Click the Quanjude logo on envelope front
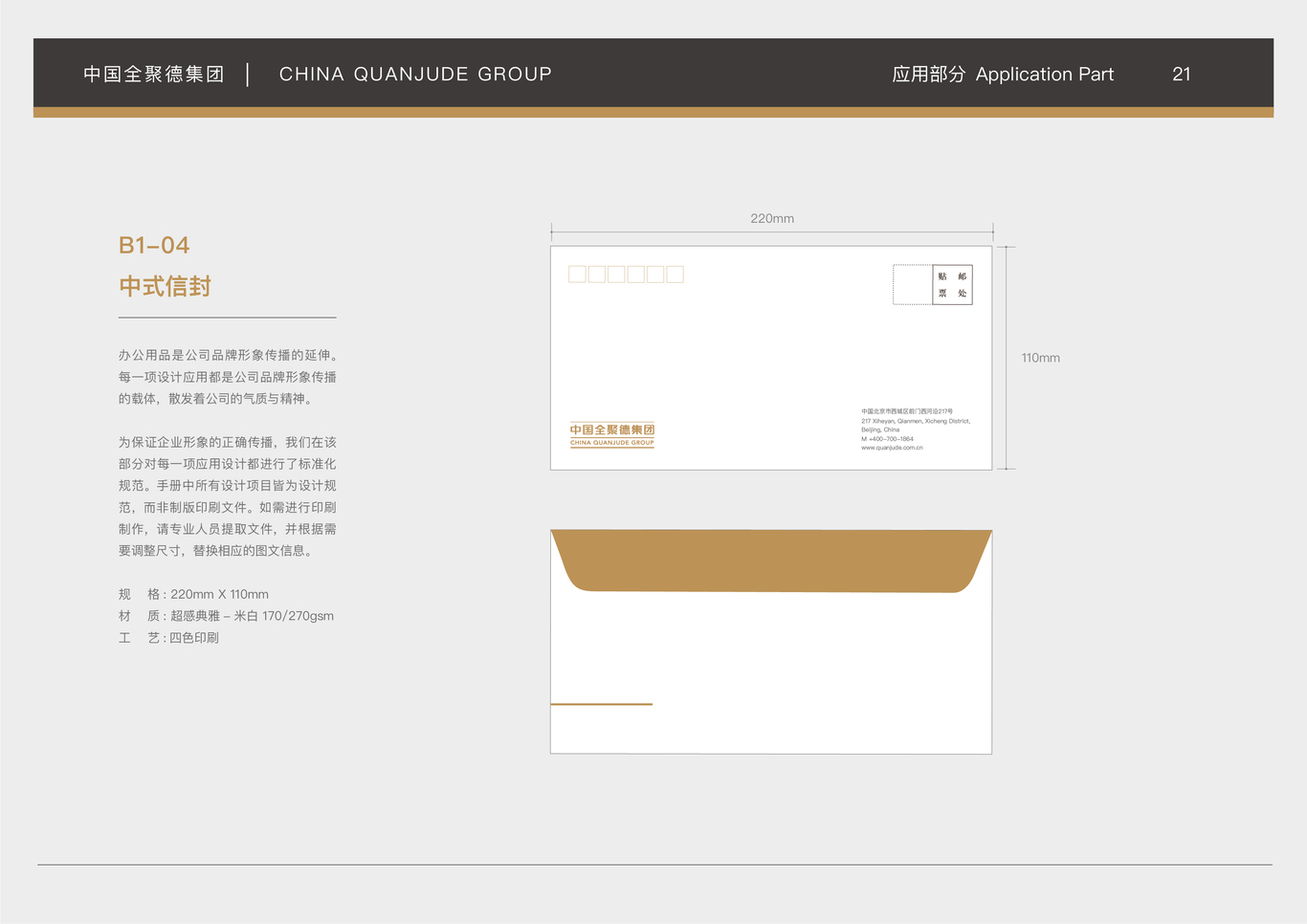Image resolution: width=1307 pixels, height=924 pixels. click(612, 434)
